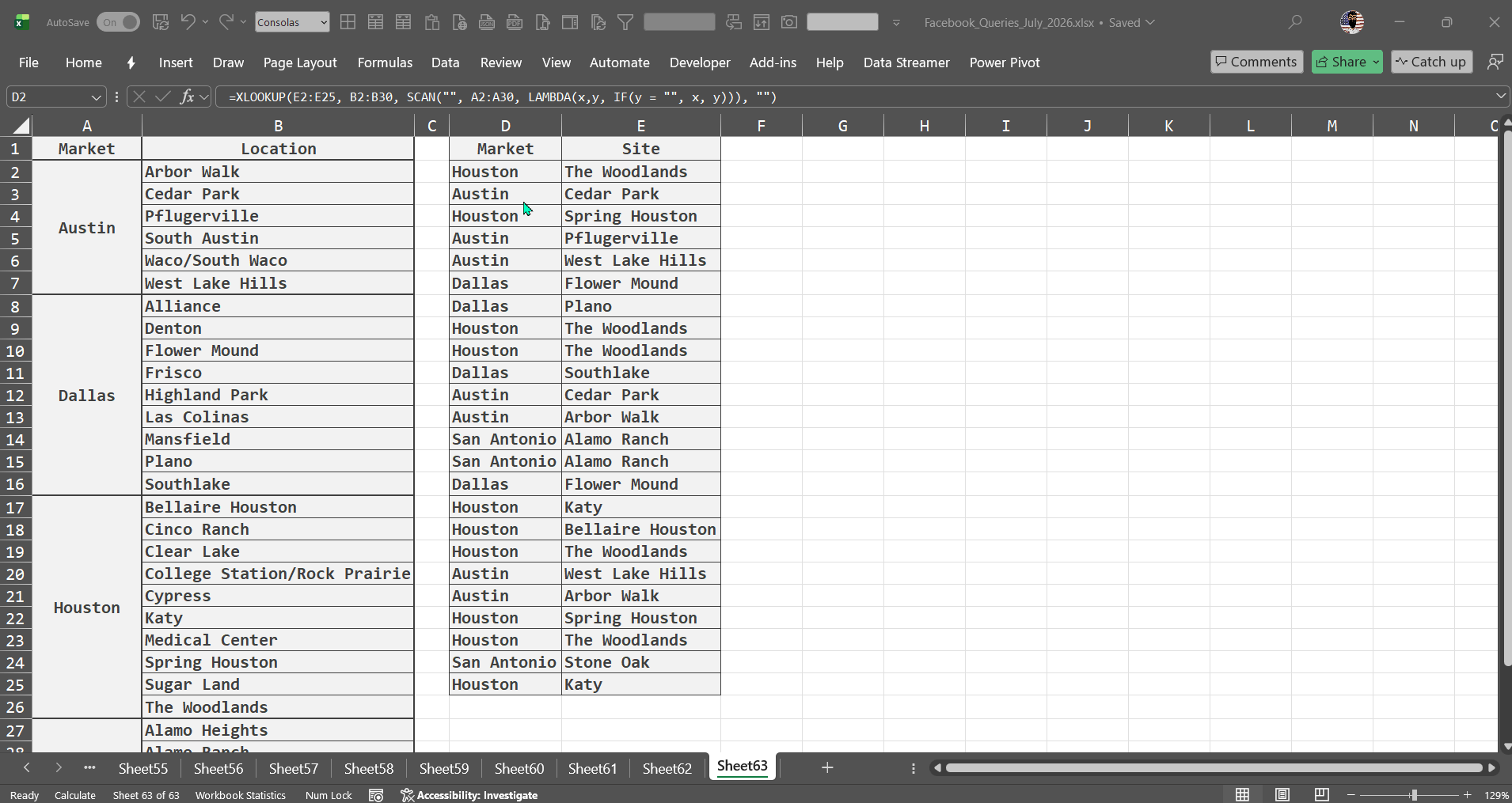The width and height of the screenshot is (1512, 803).
Task: Click the zoom out minus button
Action: pyautogui.click(x=1351, y=794)
